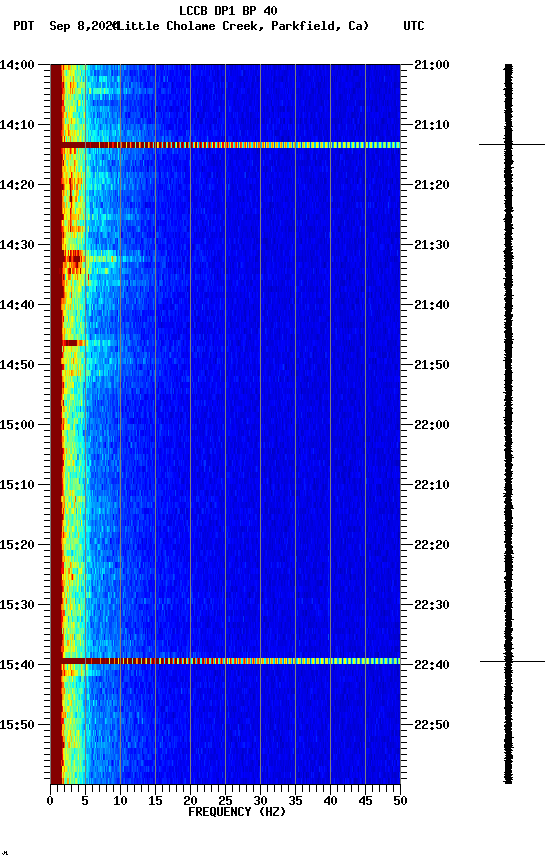Click the '50' frequency axis label
Image resolution: width=552 pixels, height=864 pixels.
pyautogui.click(x=400, y=801)
